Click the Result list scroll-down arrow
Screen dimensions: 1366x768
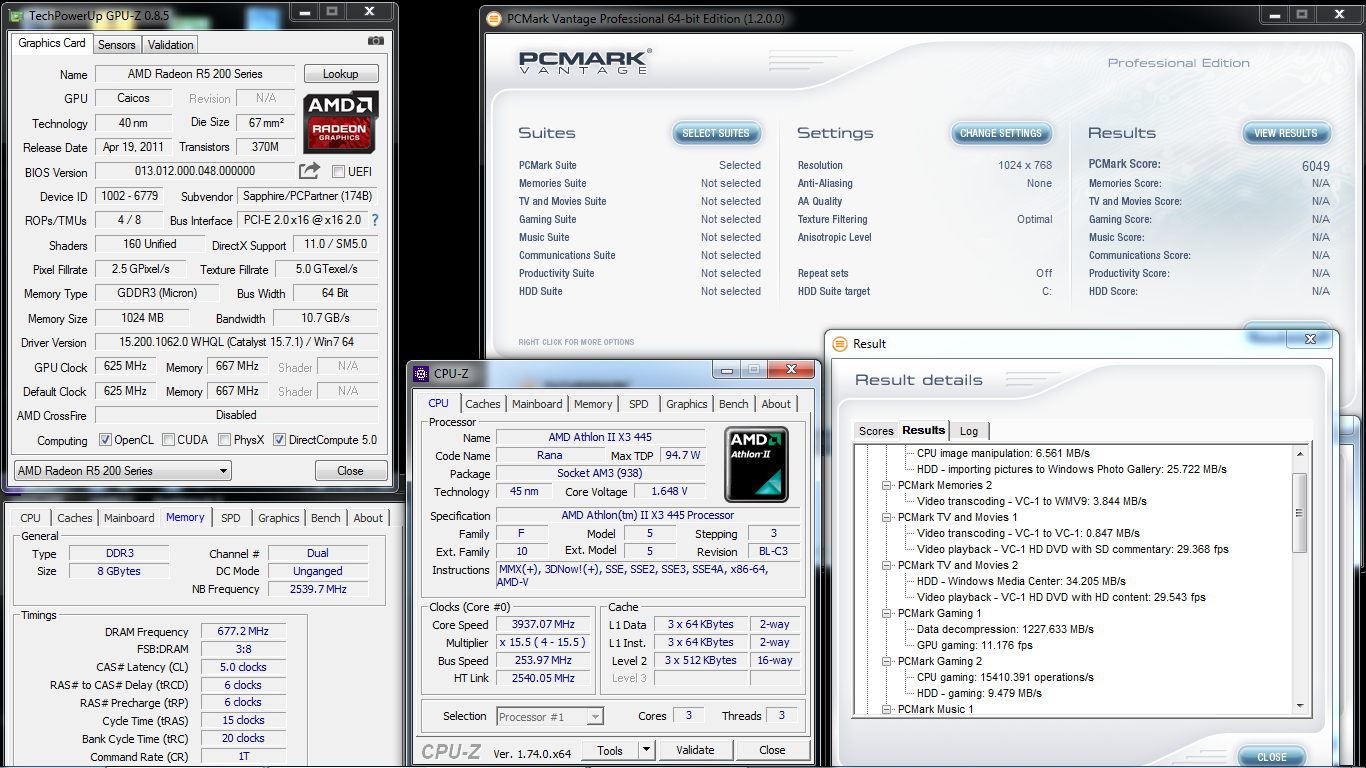coord(1299,708)
